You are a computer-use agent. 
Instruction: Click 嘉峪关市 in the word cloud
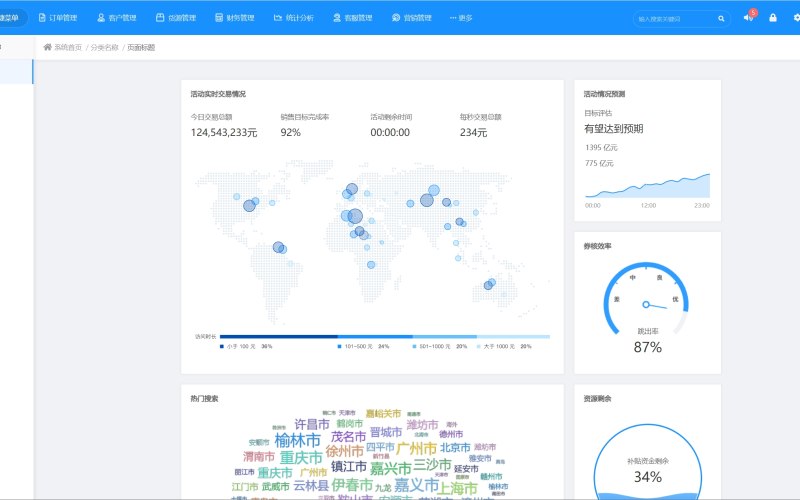pos(384,413)
